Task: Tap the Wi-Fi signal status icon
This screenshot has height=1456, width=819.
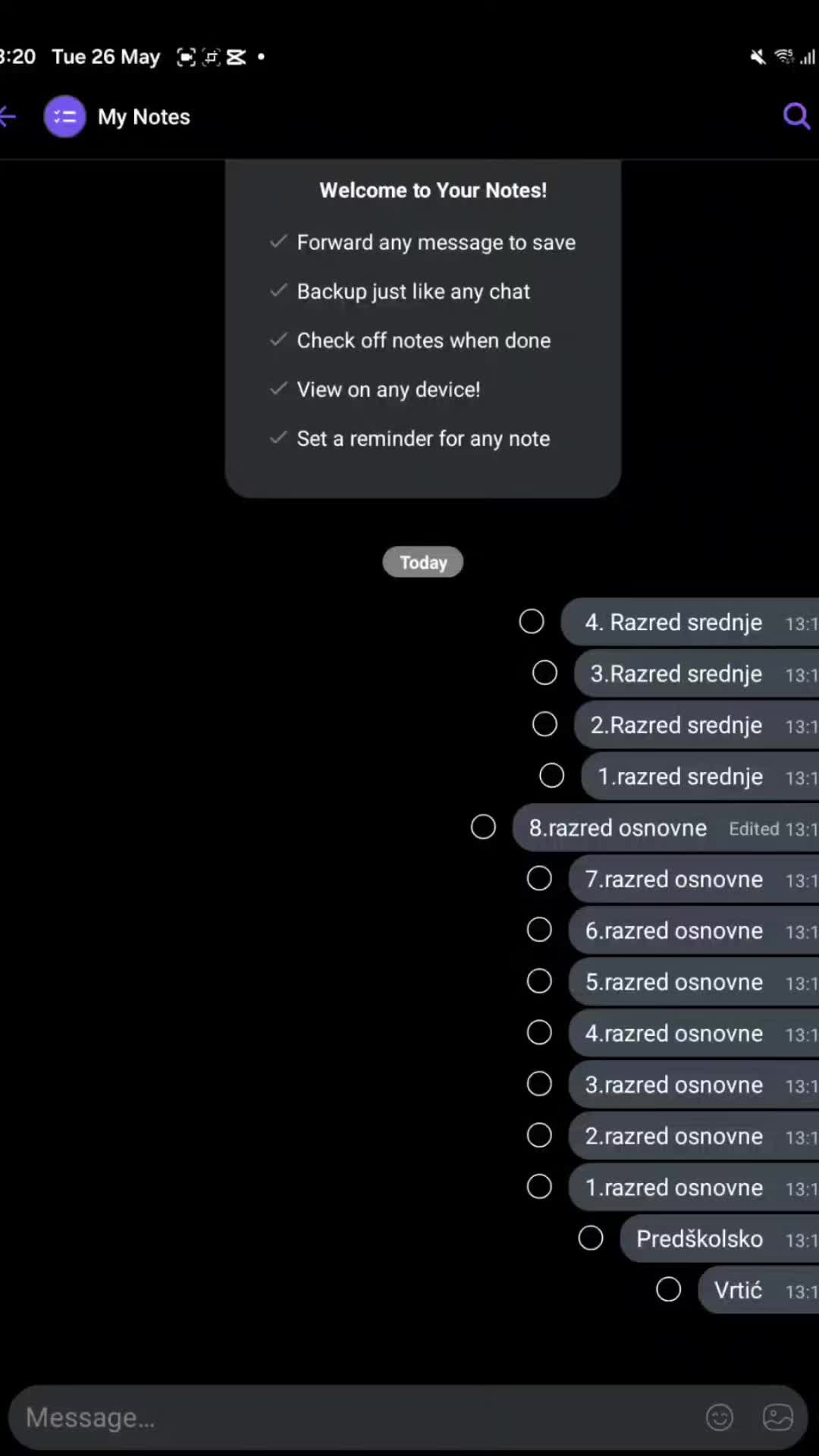Action: [783, 57]
